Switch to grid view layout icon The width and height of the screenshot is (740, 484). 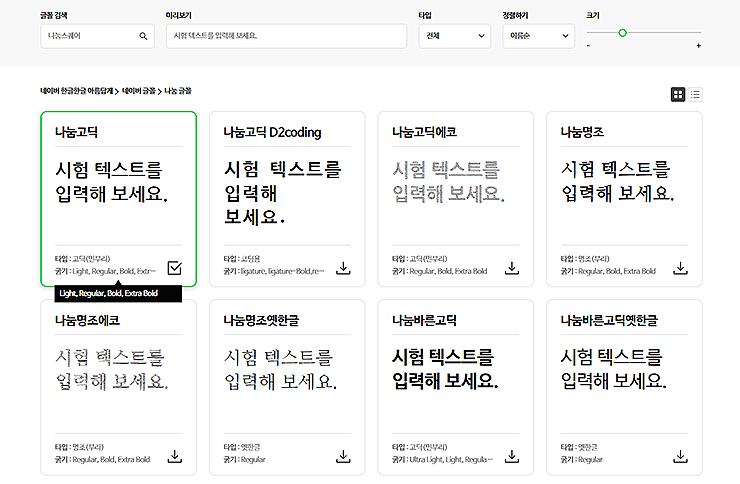click(x=678, y=94)
